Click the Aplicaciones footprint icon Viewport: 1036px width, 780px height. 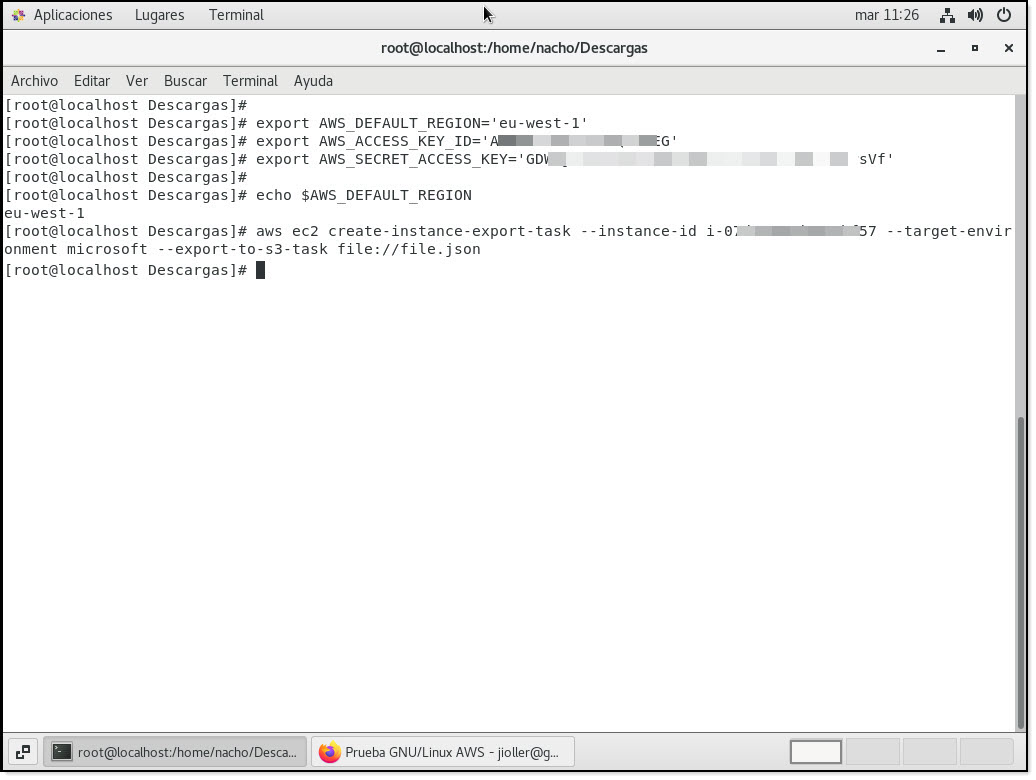[18, 14]
